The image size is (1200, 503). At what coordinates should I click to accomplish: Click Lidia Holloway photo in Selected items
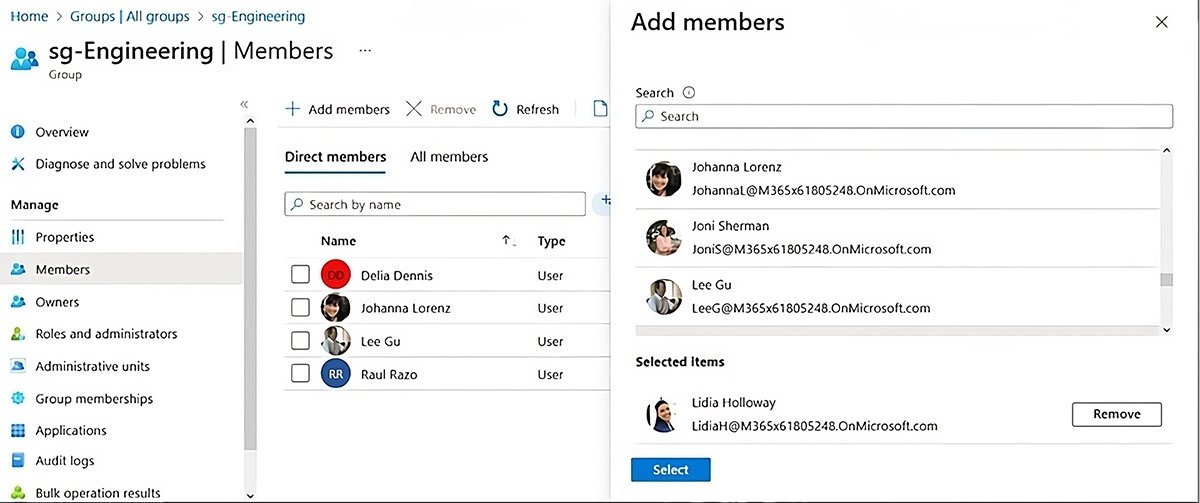663,414
